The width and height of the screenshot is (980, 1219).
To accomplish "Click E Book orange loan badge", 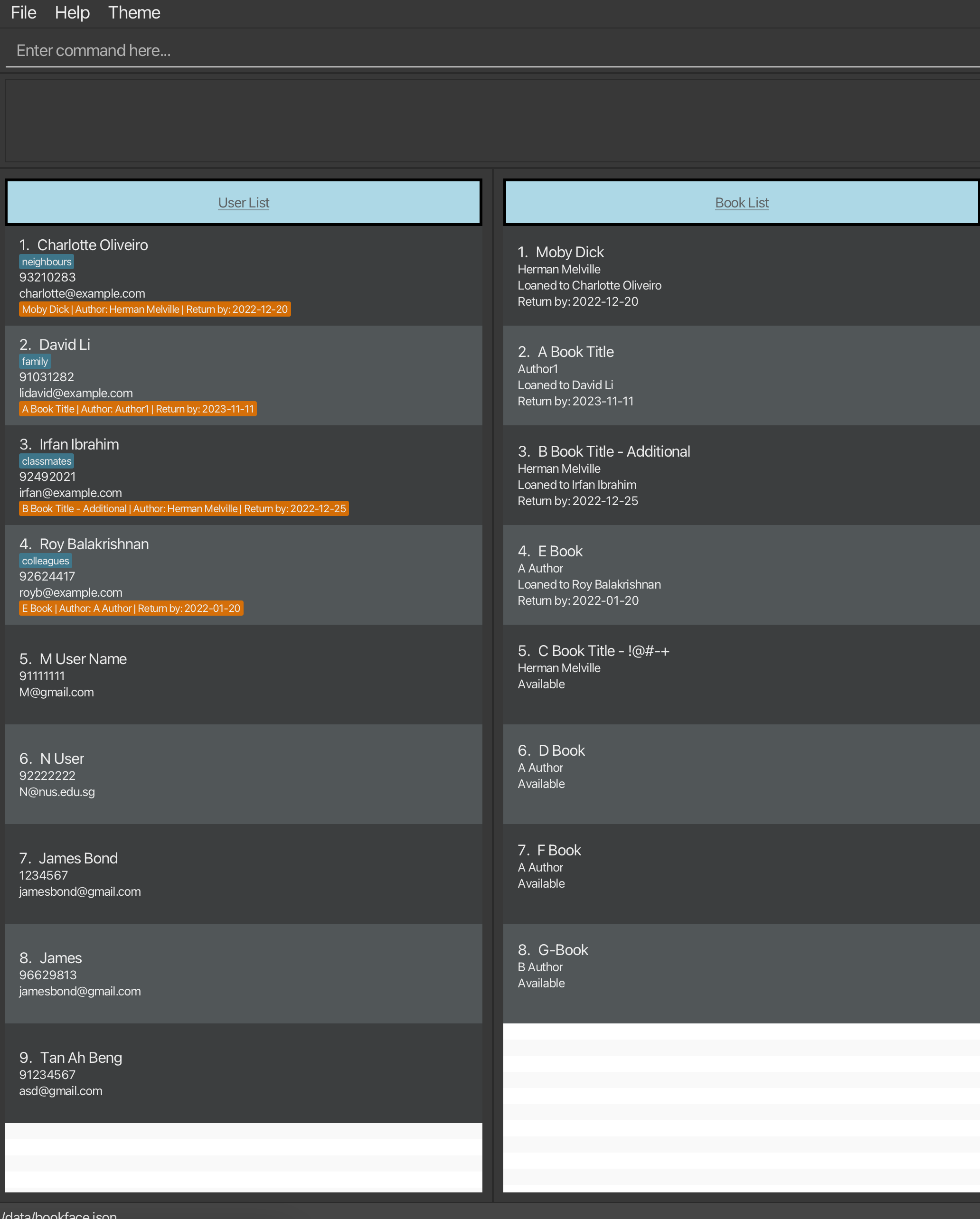I will 131,609.
